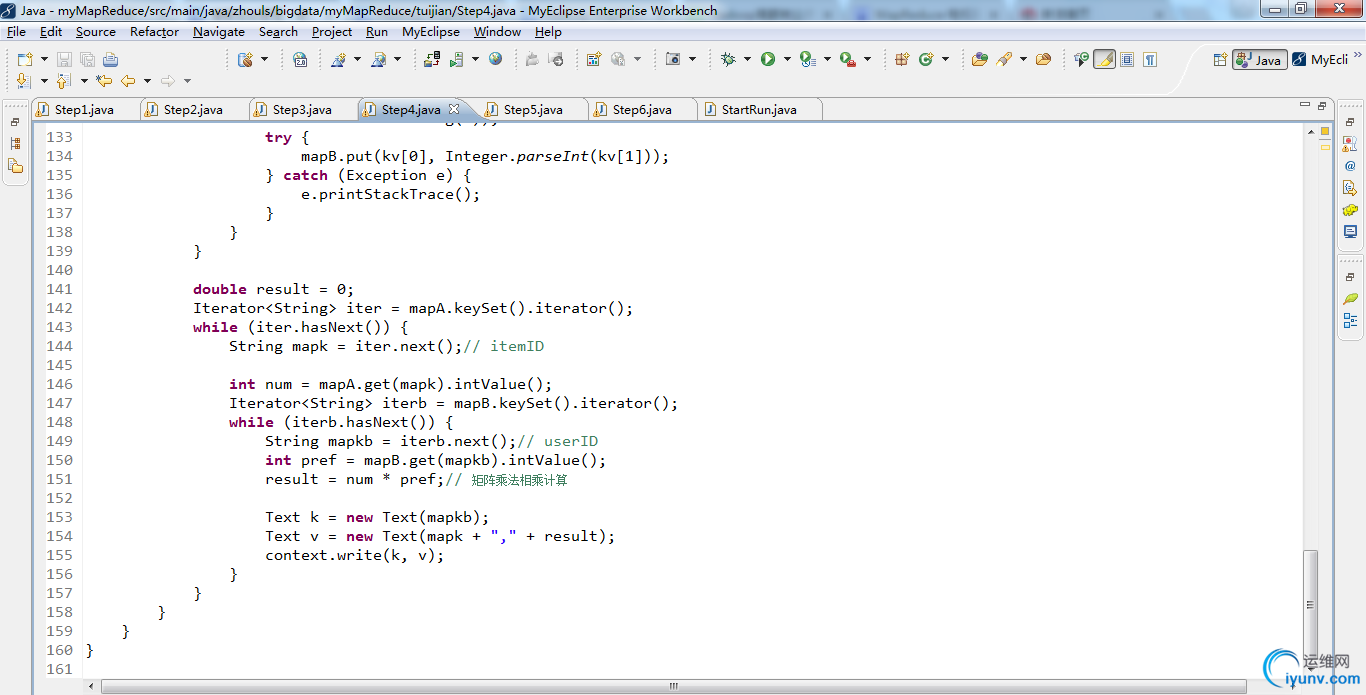Toggle Block Selection Mode button
This screenshot has height=695, width=1366.
[1127, 59]
